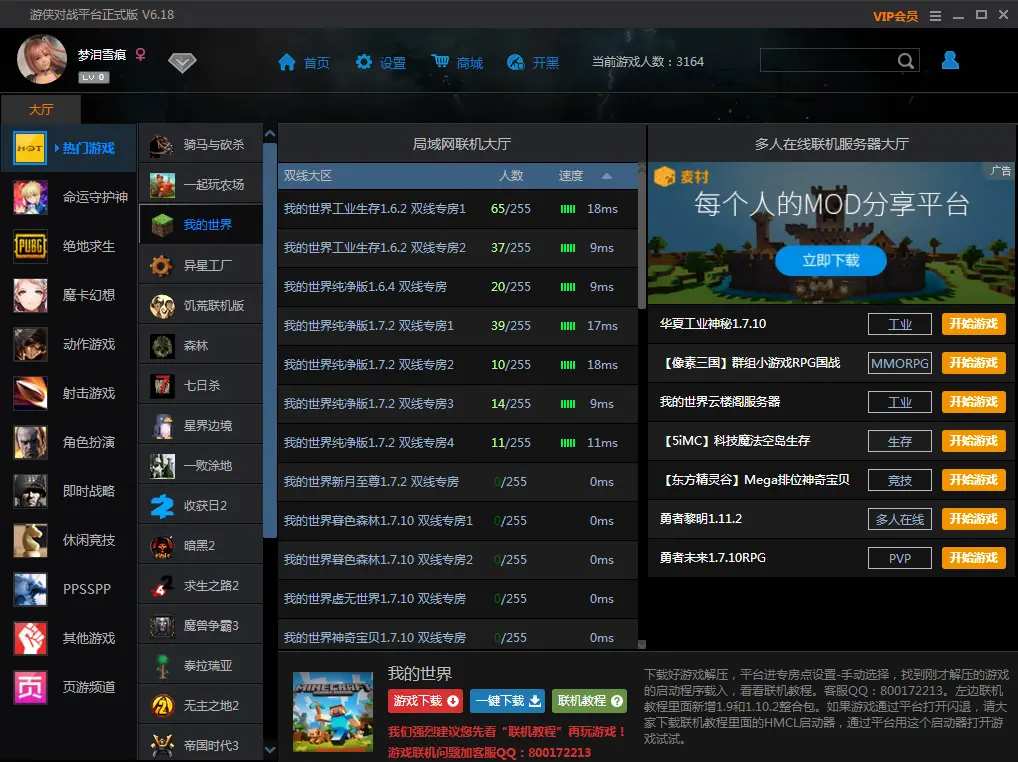Select 收获日2 game icon
Screen dimensions: 1018x762
point(162,506)
